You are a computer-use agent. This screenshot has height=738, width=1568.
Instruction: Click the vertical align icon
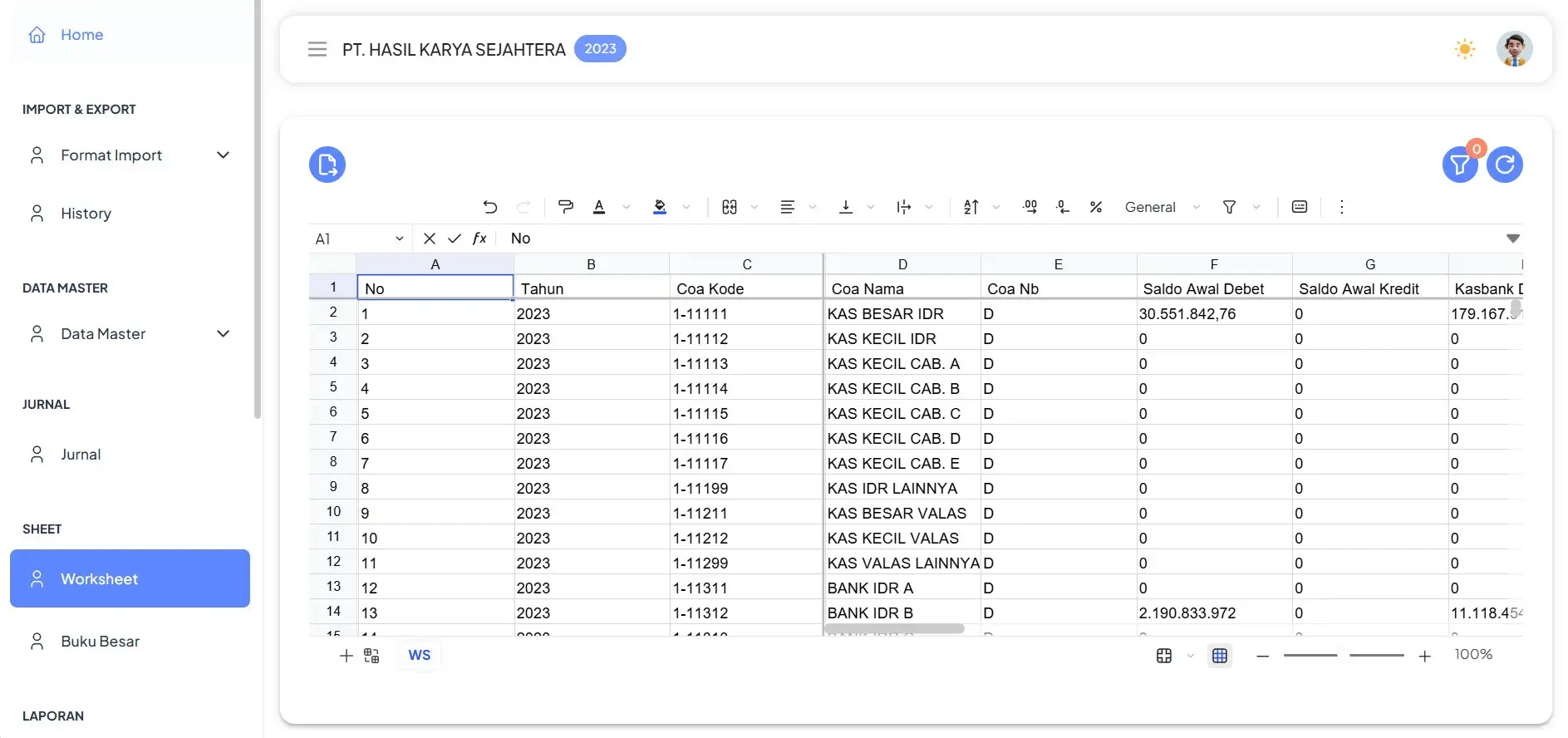[x=846, y=207]
